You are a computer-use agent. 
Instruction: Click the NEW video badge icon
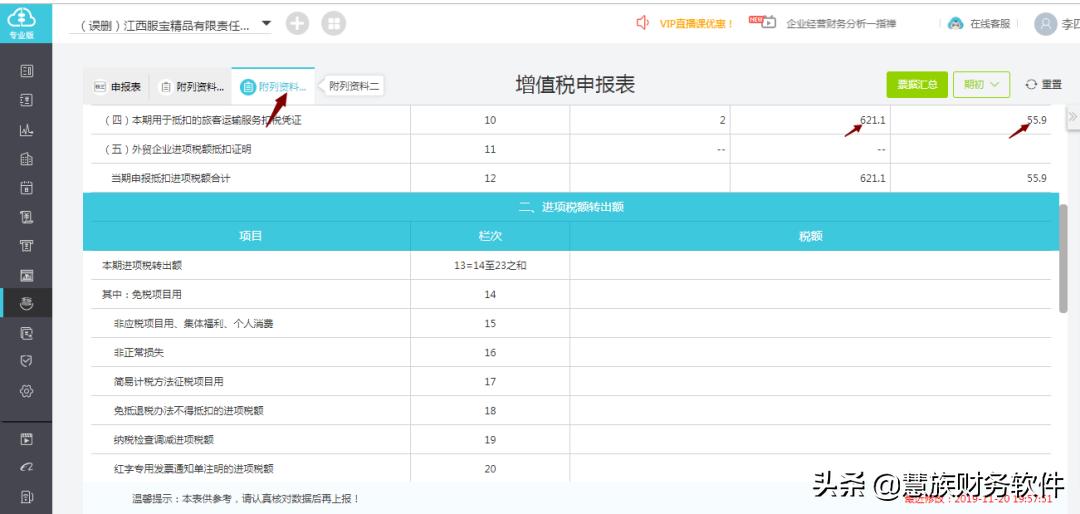762,22
